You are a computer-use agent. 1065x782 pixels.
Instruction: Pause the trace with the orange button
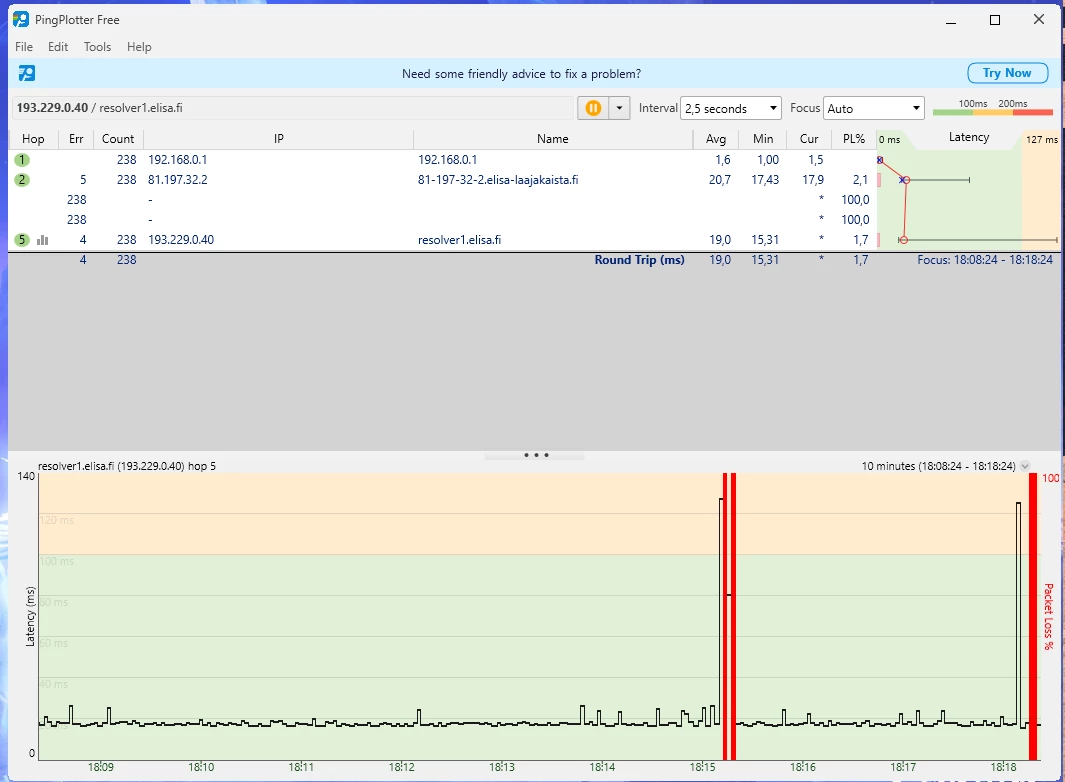(593, 108)
